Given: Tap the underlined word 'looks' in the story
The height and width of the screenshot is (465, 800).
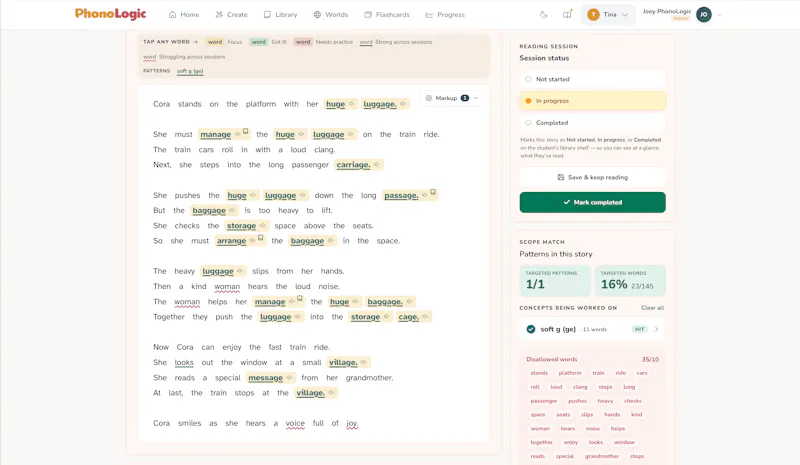Looking at the screenshot, I should [184, 362].
